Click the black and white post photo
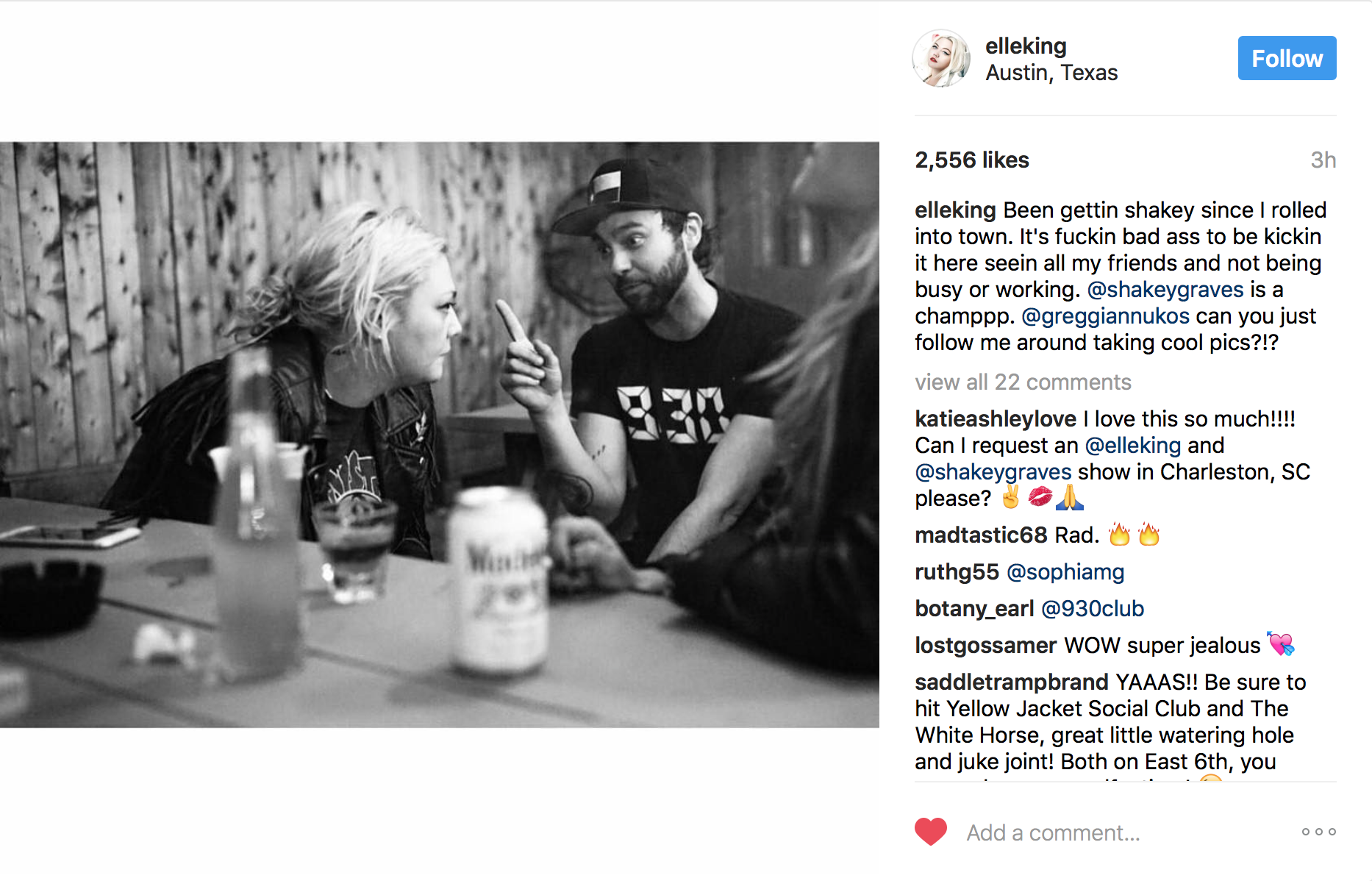 (x=440, y=435)
